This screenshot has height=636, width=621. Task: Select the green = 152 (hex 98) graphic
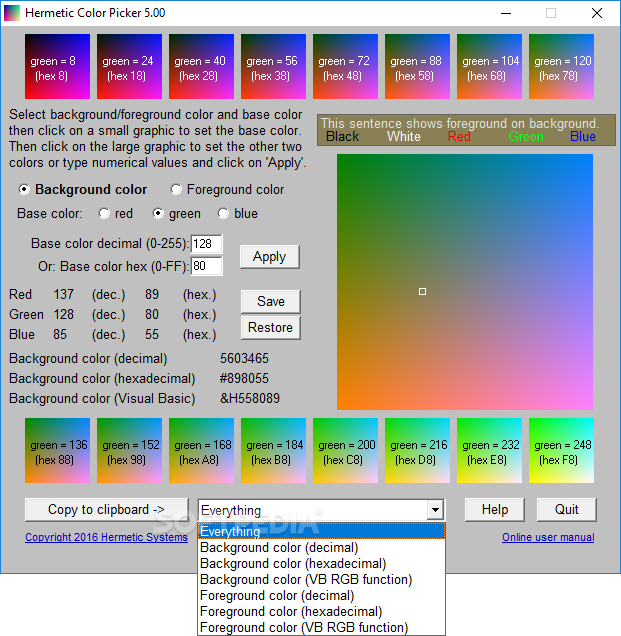click(129, 451)
